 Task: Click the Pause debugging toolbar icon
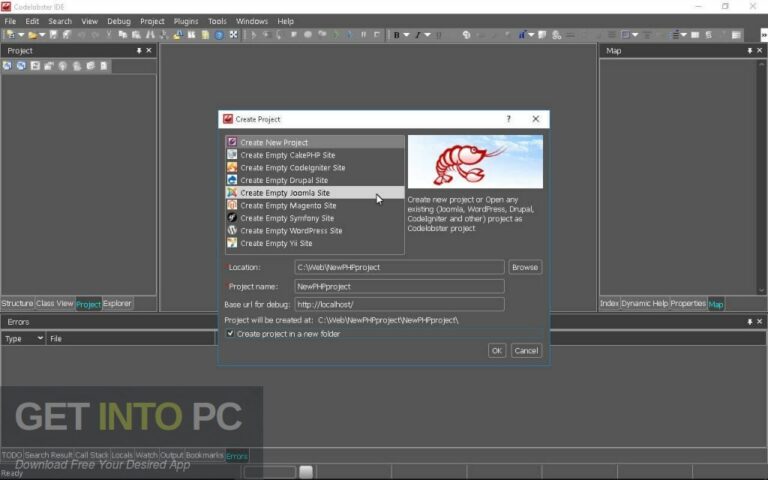tap(363, 35)
